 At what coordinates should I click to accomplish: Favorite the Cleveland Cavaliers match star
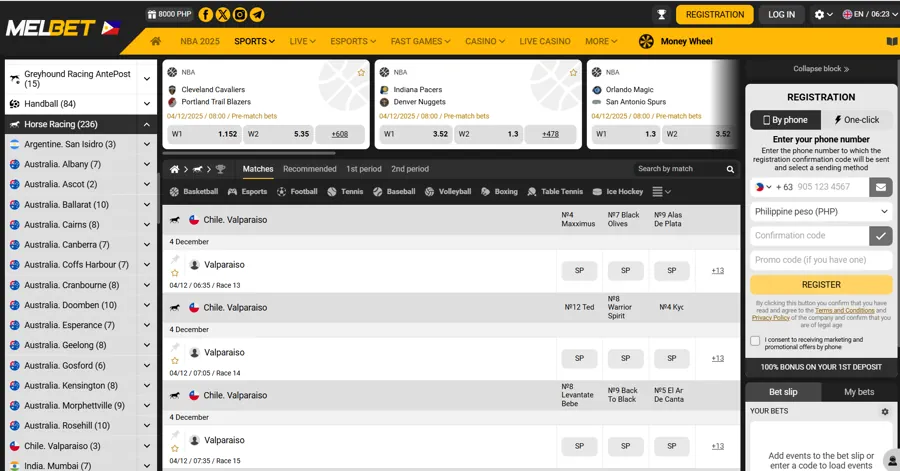[x=361, y=73]
